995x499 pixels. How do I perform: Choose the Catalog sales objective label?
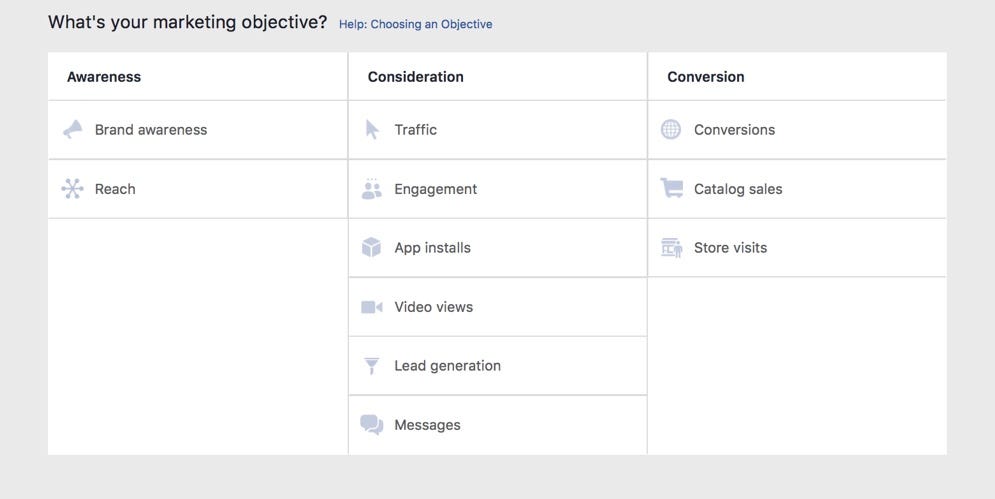coord(738,189)
